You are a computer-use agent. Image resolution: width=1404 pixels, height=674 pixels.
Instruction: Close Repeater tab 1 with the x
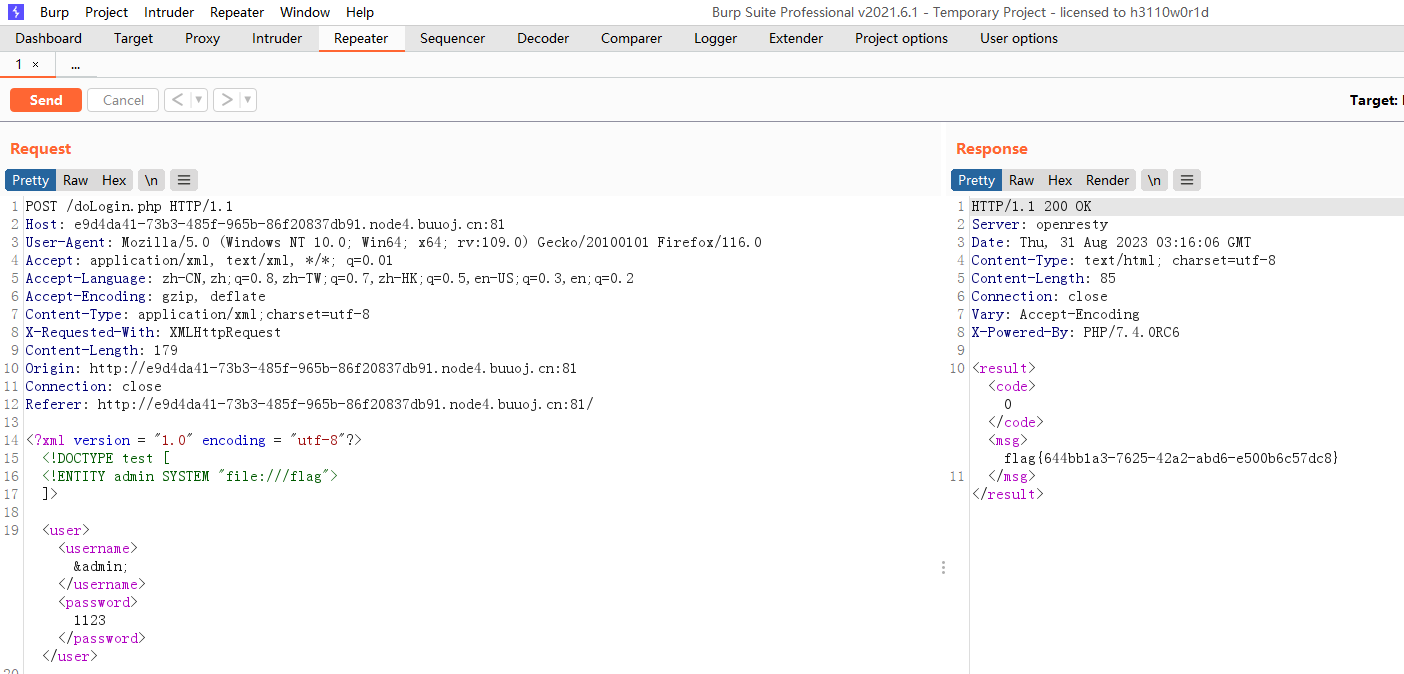pyautogui.click(x=36, y=64)
